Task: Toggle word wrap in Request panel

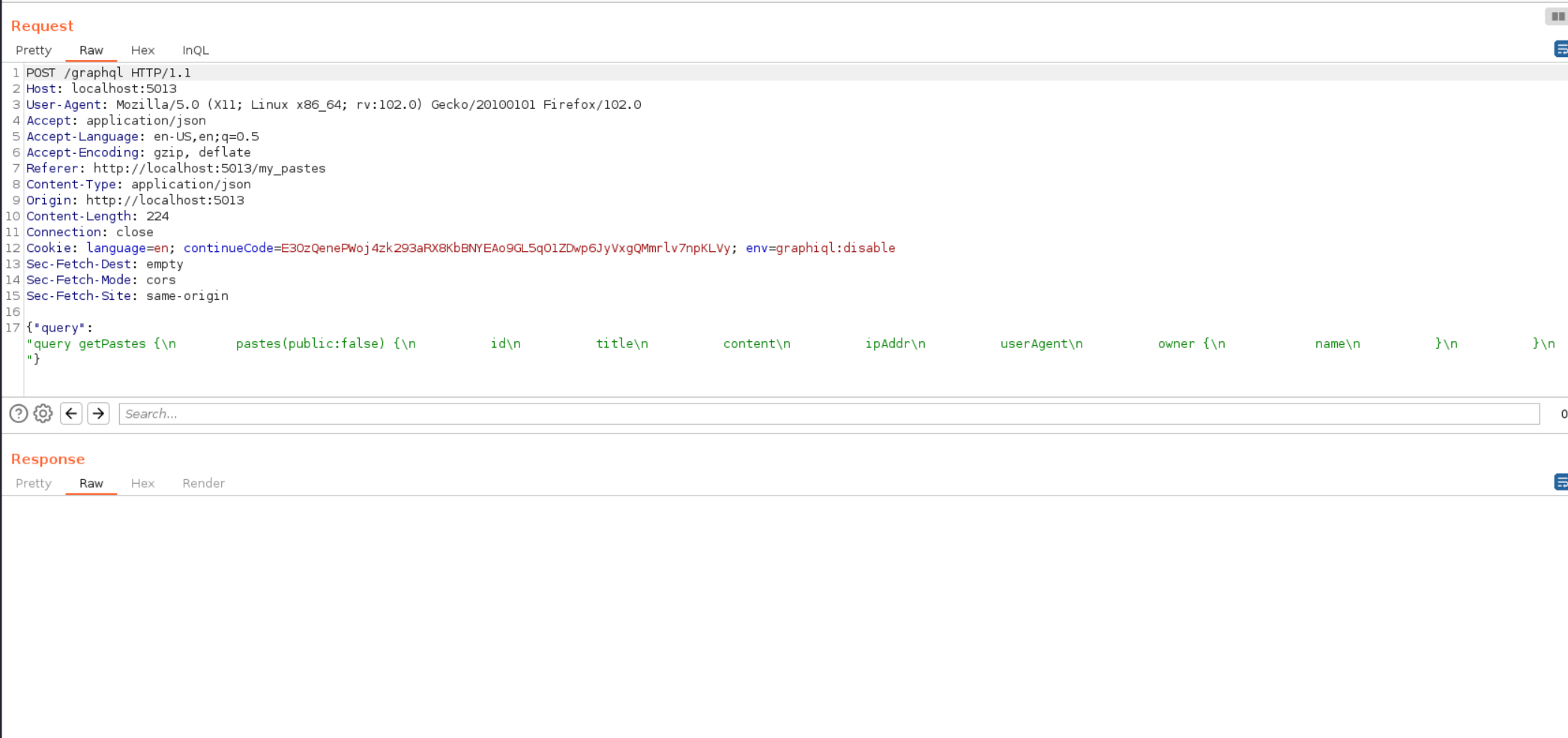Action: tap(1561, 49)
